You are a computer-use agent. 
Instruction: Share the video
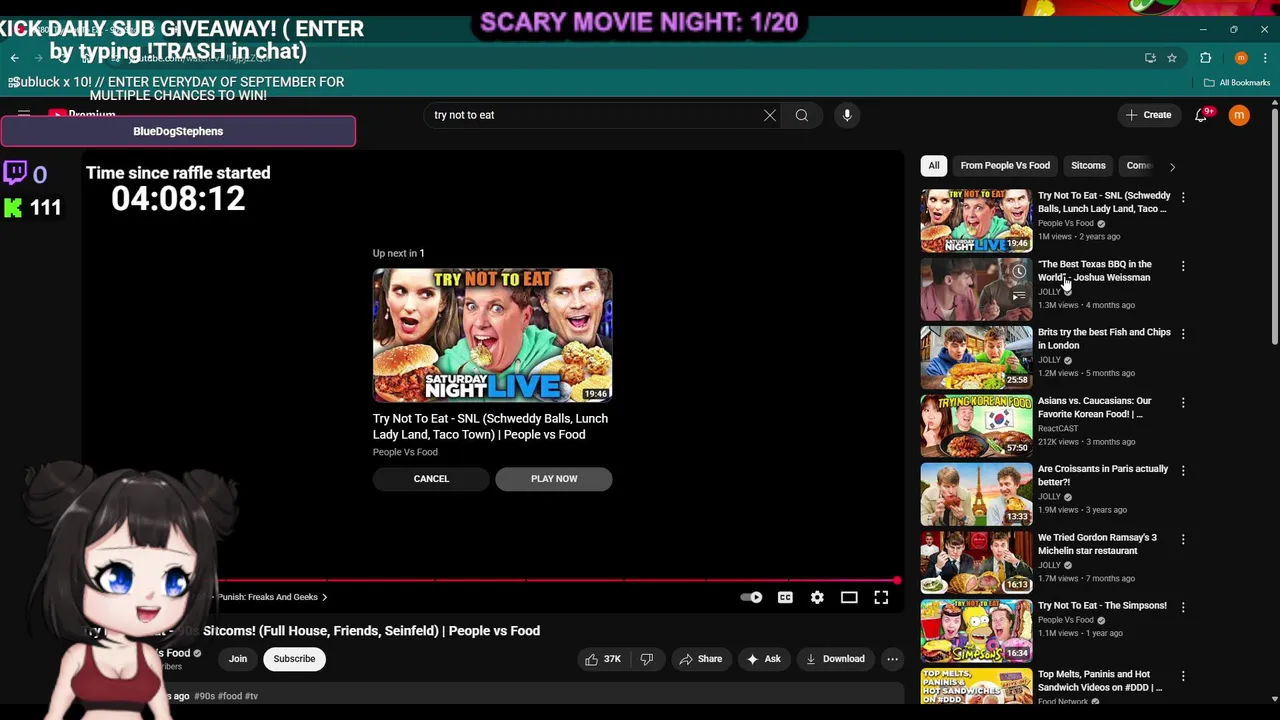pyautogui.click(x=700, y=659)
